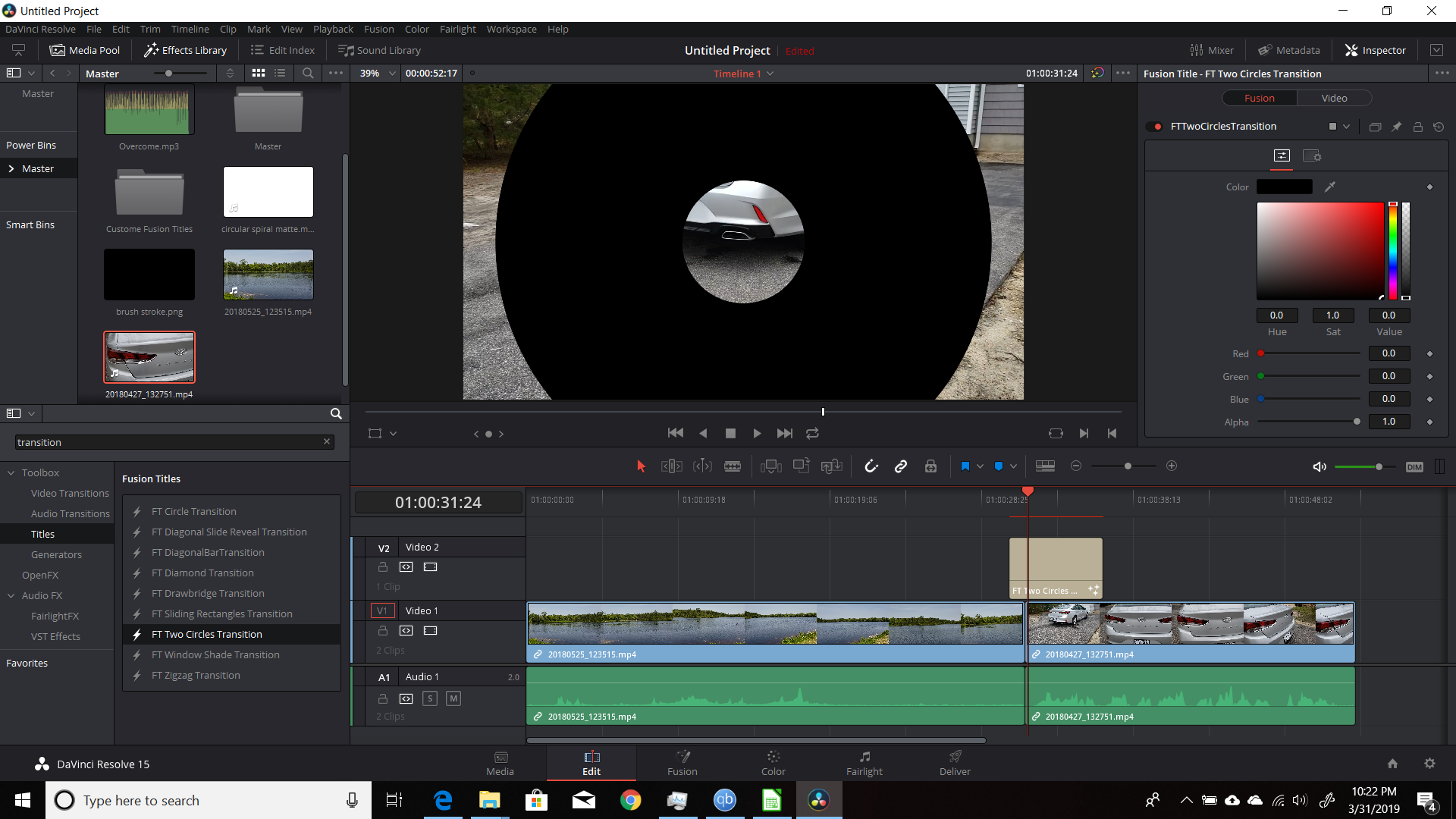Viewport: 1456px width, 819px height.
Task: Open the Fairlight menu
Action: pos(458,29)
